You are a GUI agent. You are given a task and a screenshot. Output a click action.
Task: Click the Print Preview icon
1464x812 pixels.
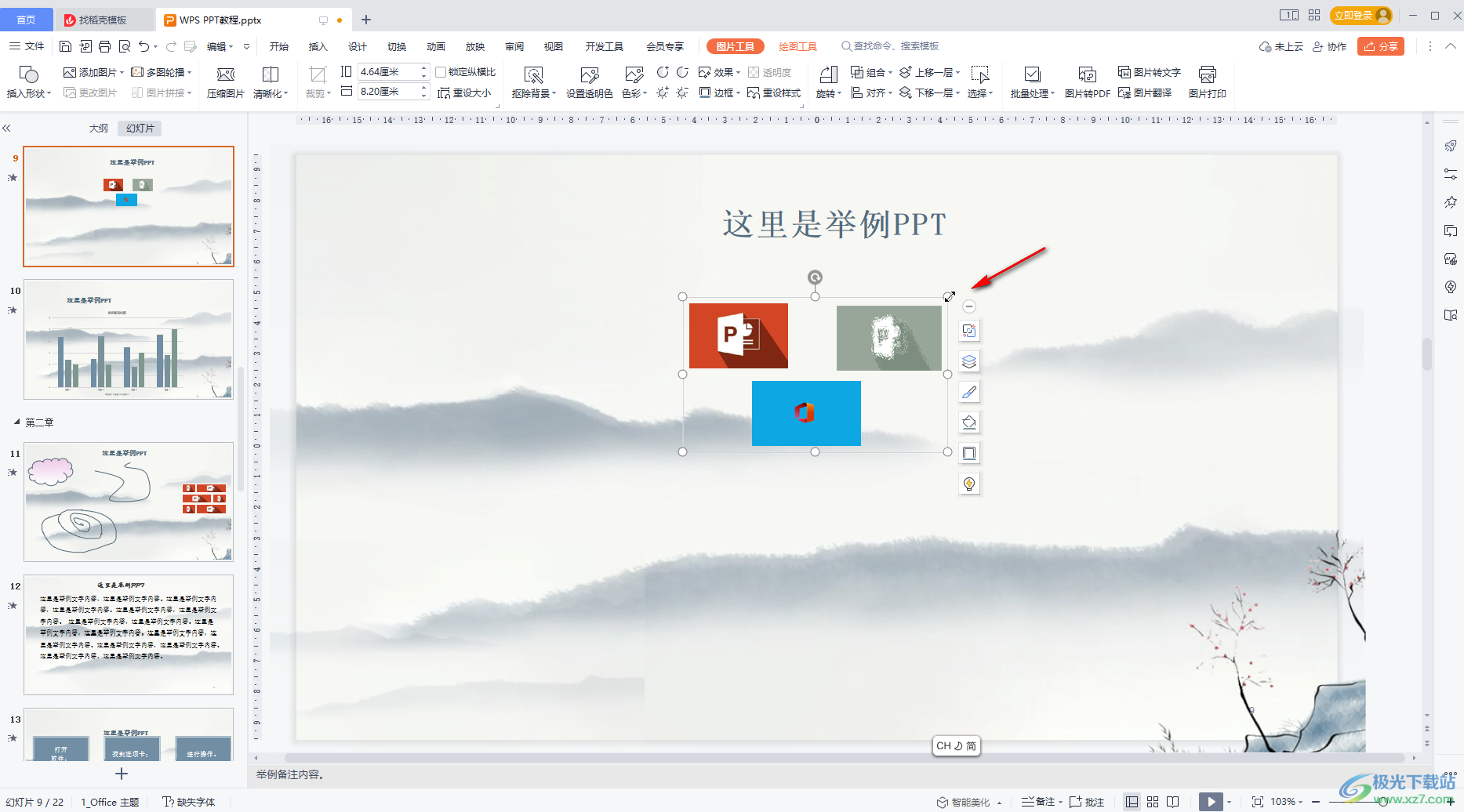pos(124,46)
